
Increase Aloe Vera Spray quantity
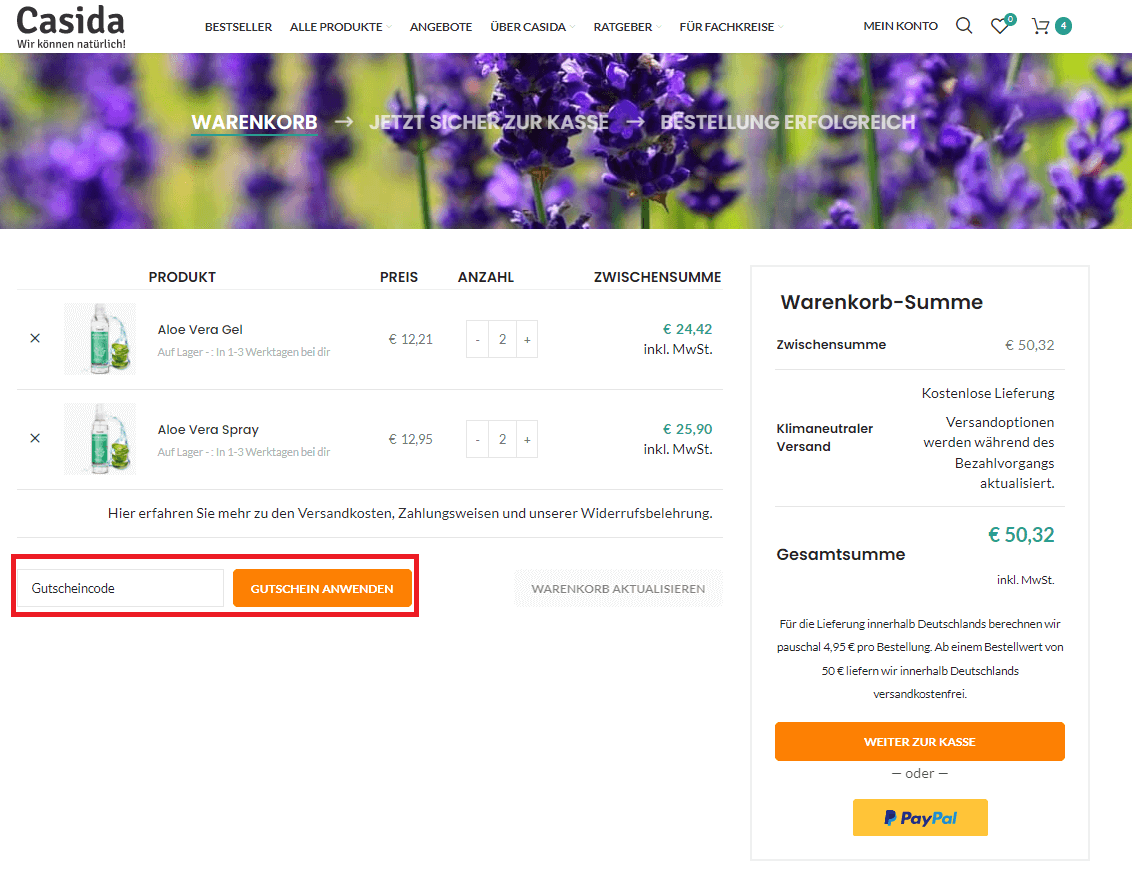point(527,440)
